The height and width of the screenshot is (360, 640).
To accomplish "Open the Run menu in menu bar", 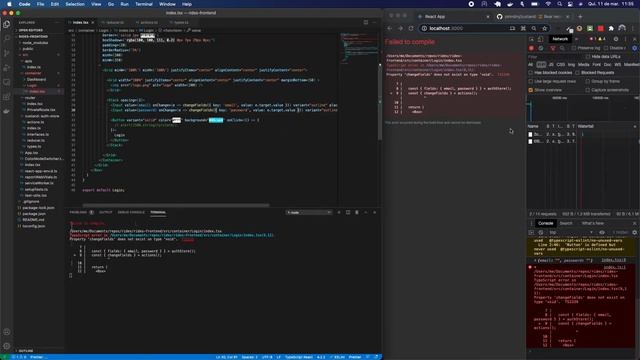I will click(124, 4).
